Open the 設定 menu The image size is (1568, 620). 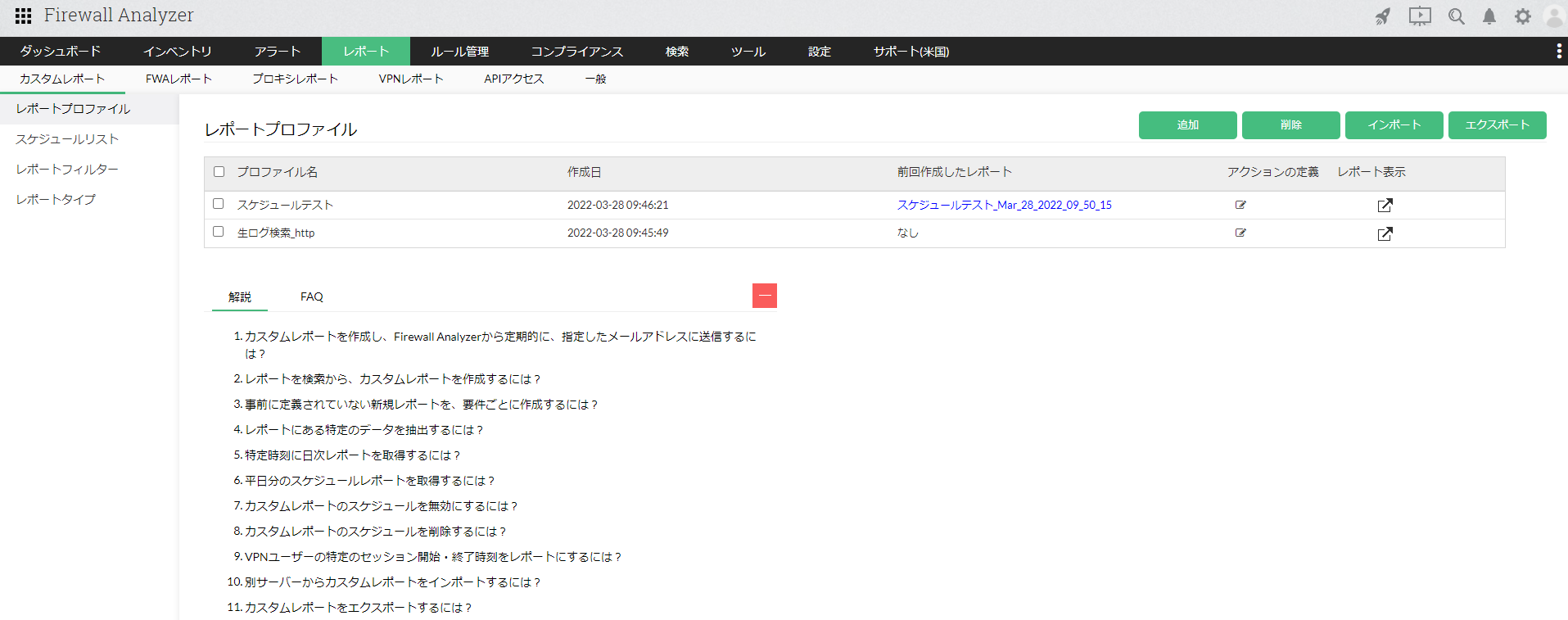pos(820,52)
